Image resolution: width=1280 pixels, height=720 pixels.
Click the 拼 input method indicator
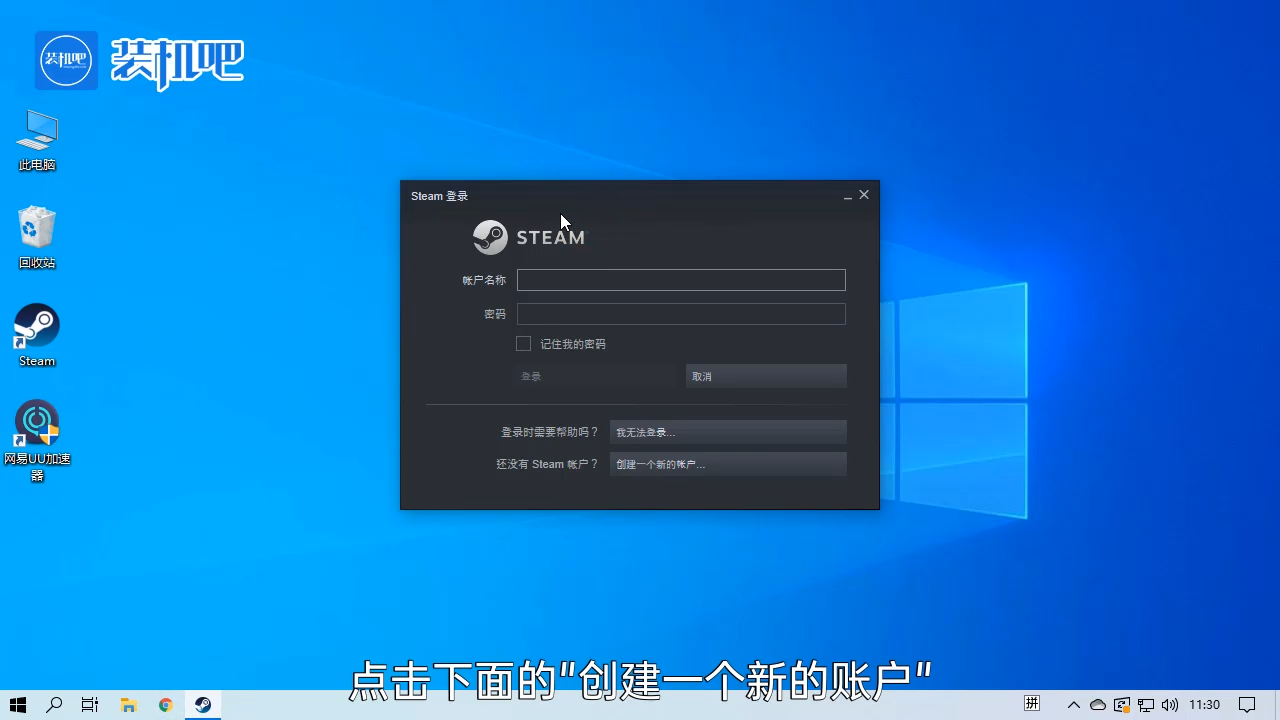coord(1032,703)
